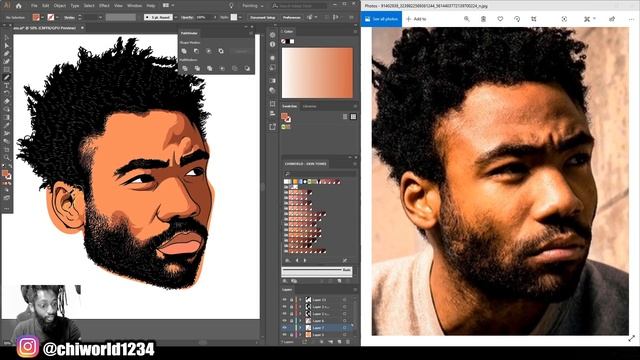Open stroke color dropdown in control bar
This screenshot has width=640, height=360.
pyautogui.click(x=57, y=18)
